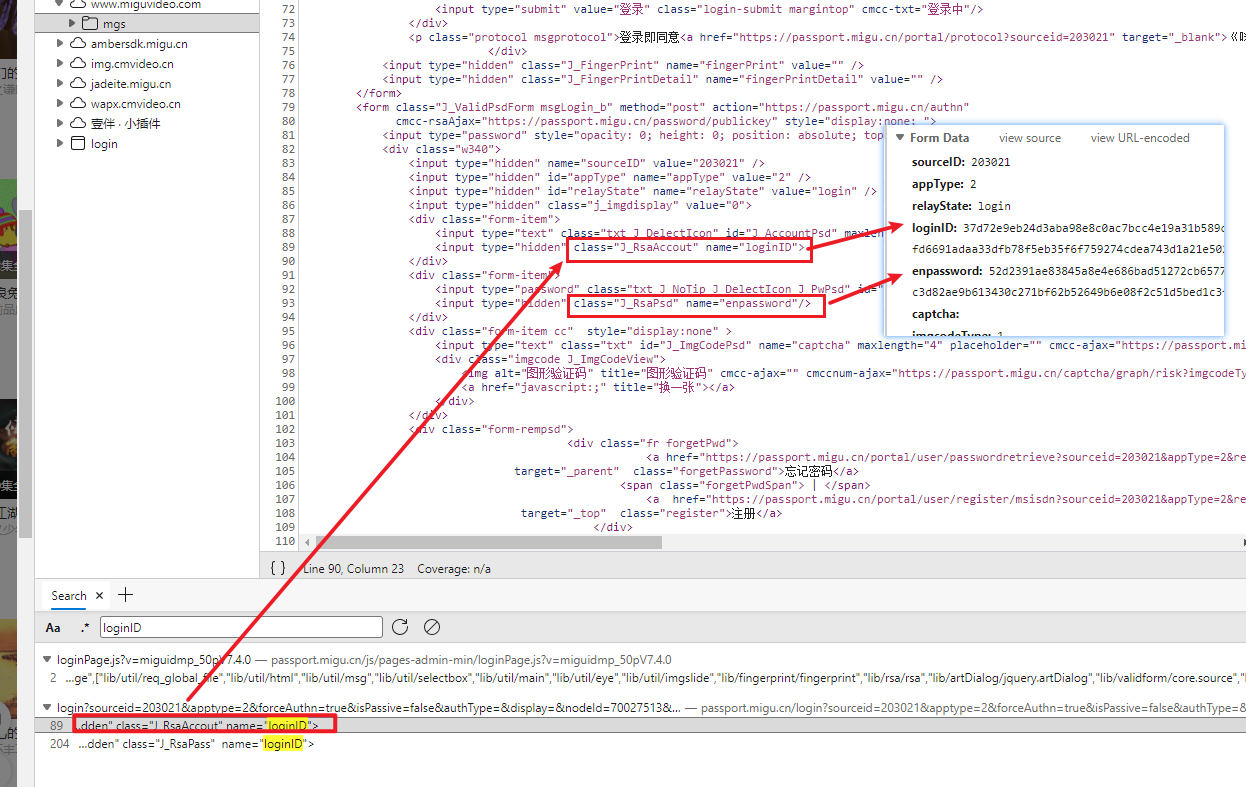Click line number 110 in gutter
1246x787 pixels.
click(x=285, y=541)
